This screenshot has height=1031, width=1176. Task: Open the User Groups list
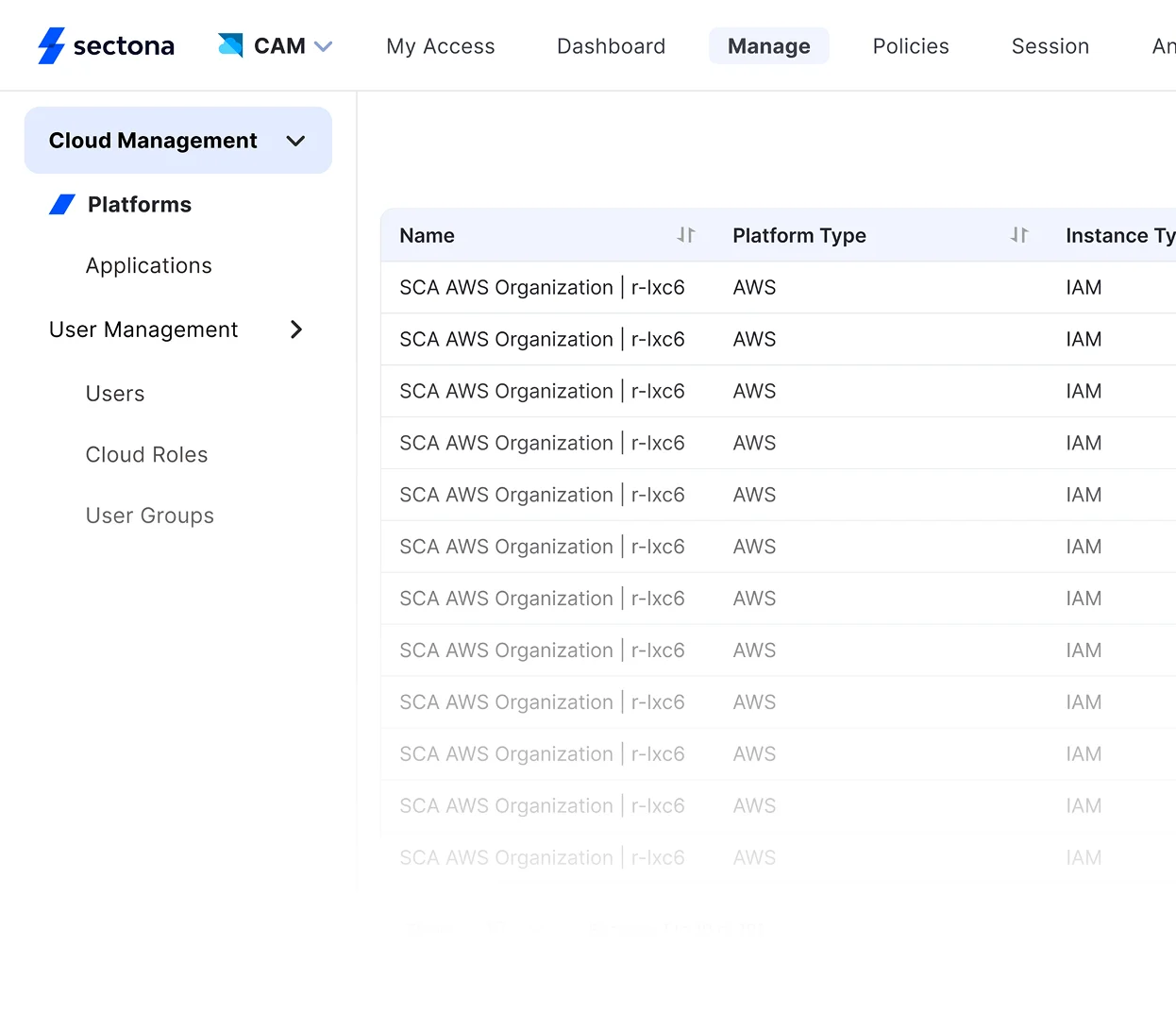click(x=149, y=515)
